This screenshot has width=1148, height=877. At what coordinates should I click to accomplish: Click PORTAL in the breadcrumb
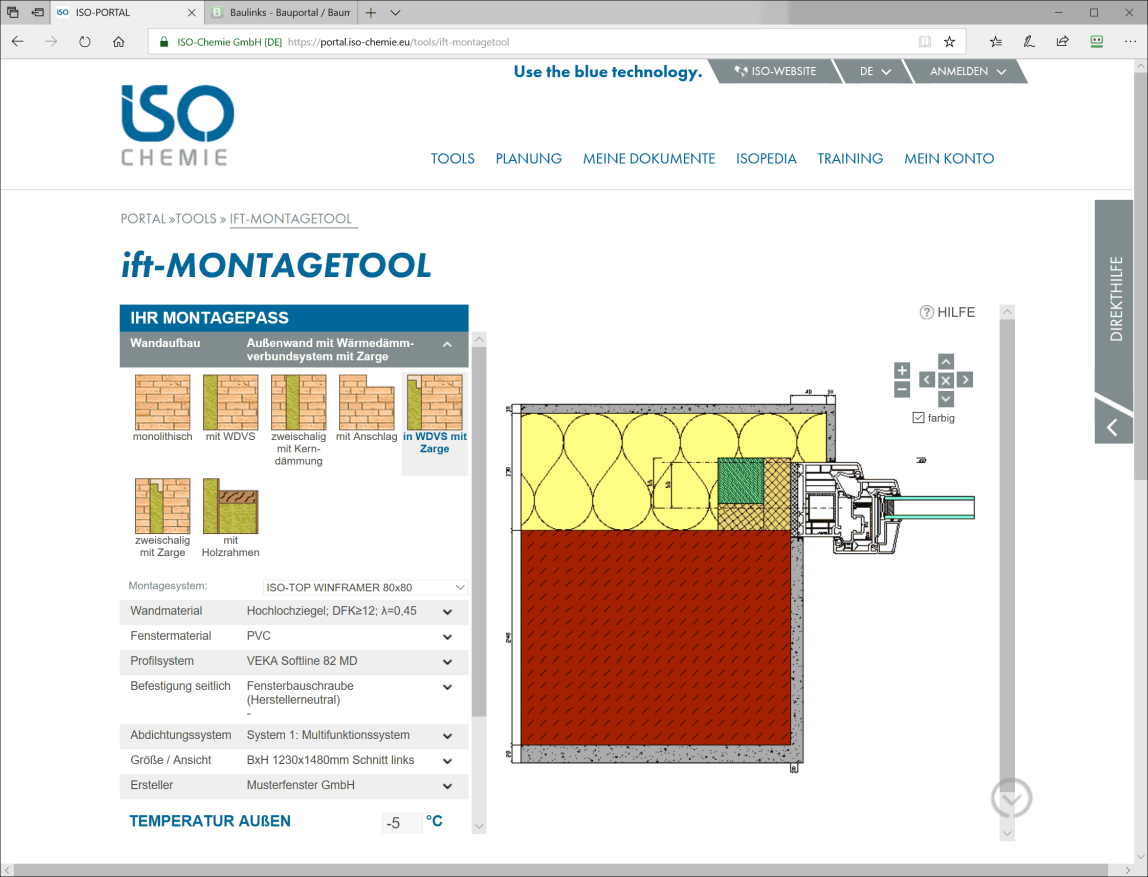click(x=144, y=219)
